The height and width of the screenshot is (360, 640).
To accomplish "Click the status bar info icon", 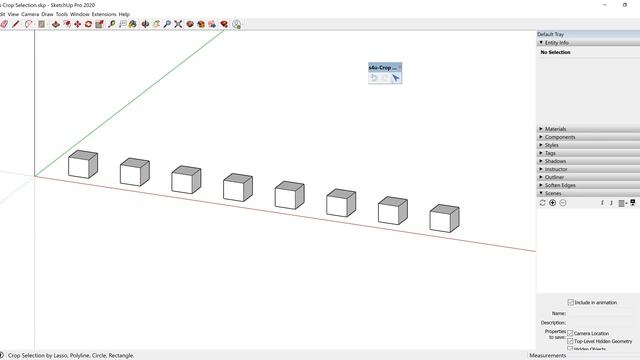I will pyautogui.click(x=2, y=356).
